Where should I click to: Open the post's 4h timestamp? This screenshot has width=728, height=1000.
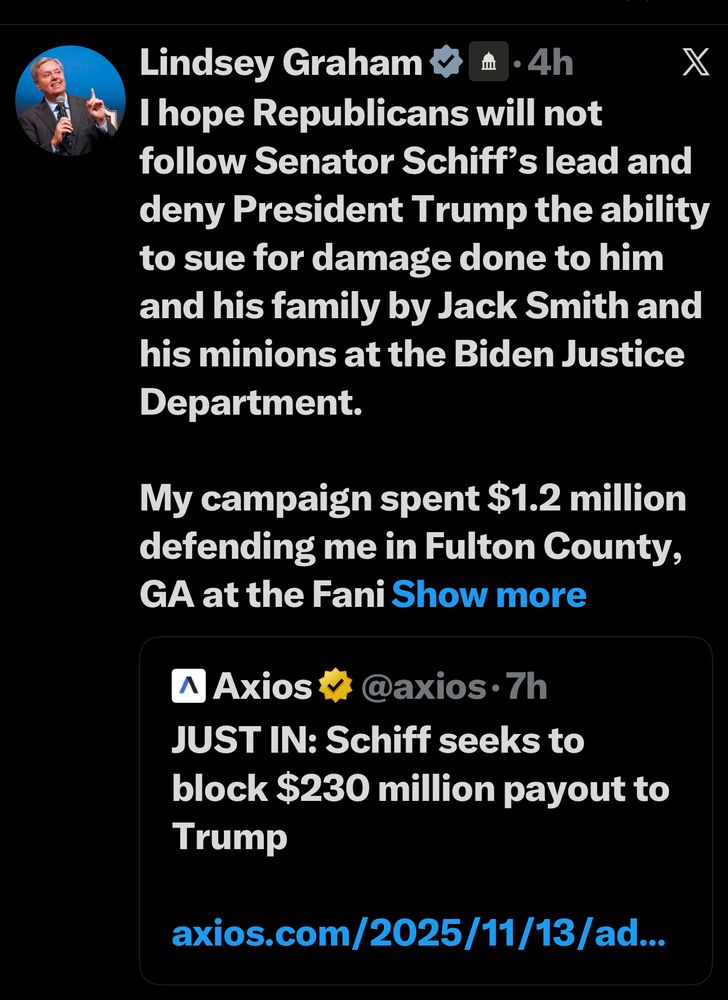click(550, 64)
